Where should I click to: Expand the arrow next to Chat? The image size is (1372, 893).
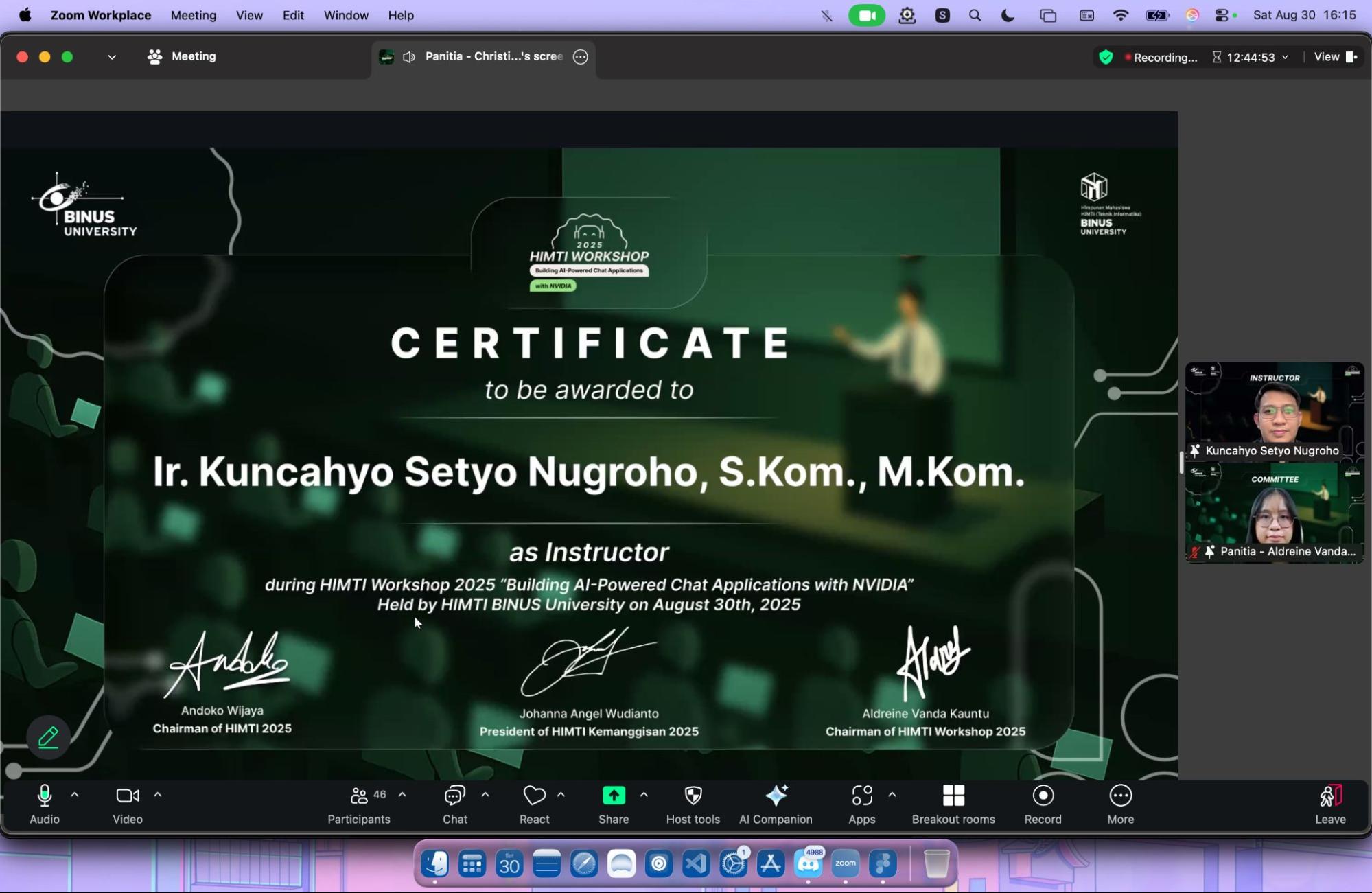click(485, 795)
